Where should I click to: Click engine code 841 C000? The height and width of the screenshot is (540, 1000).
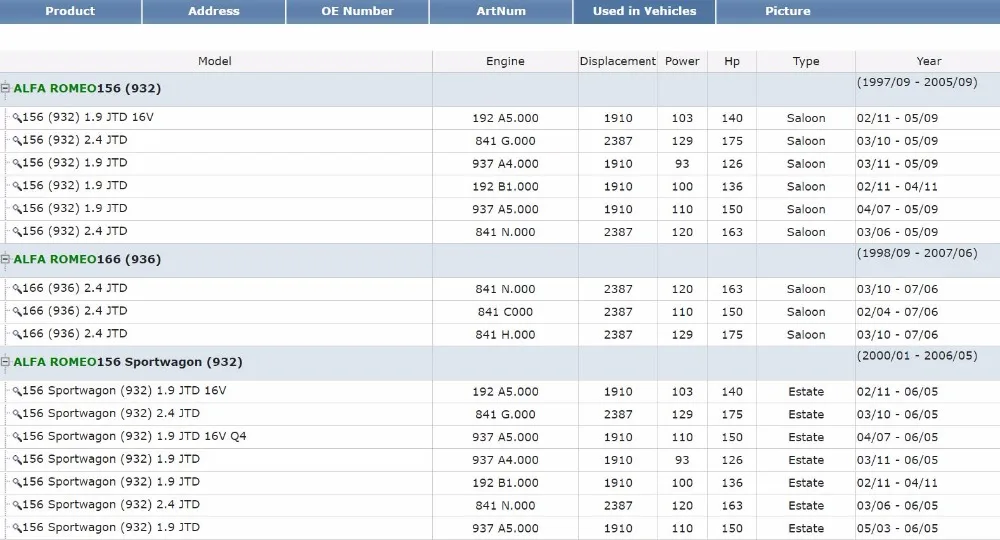[505, 312]
